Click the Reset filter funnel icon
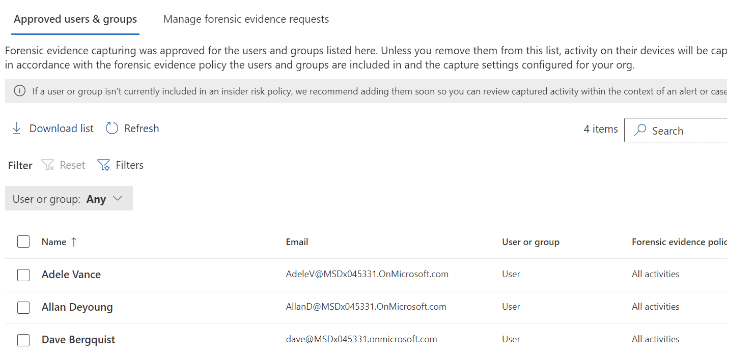 [x=48, y=165]
